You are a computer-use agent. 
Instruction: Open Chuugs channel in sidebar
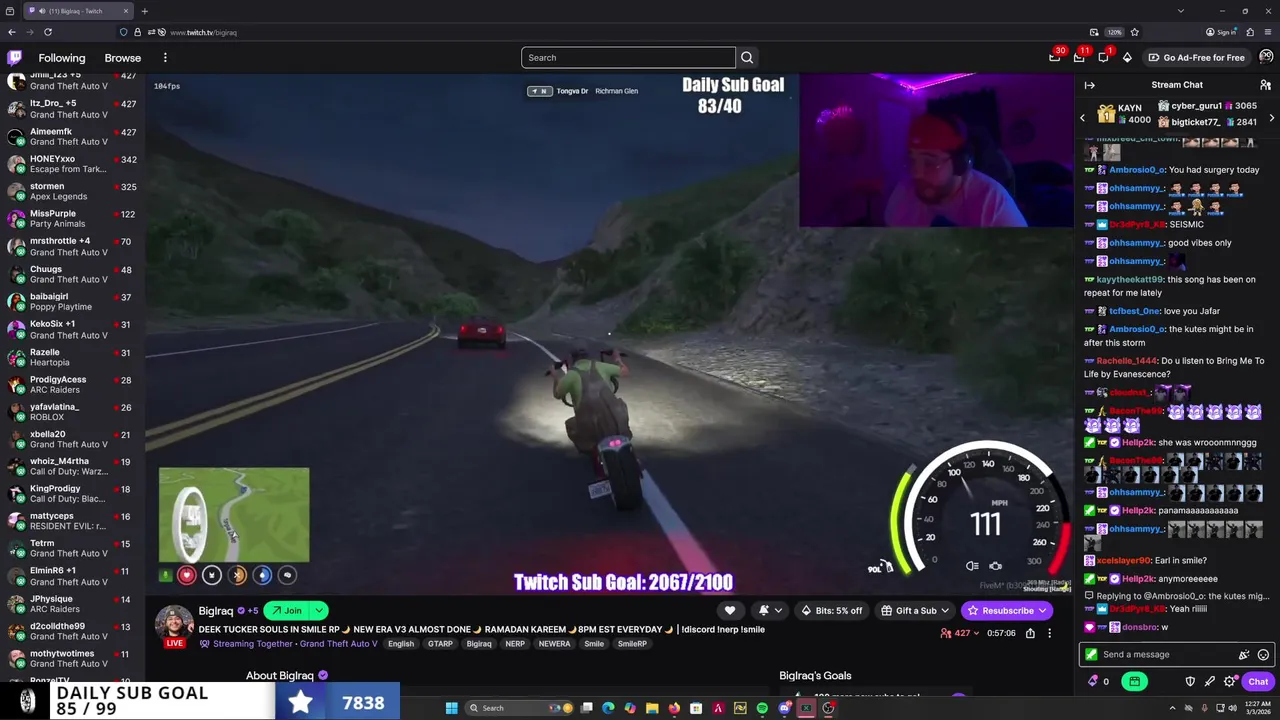pyautogui.click(x=72, y=274)
